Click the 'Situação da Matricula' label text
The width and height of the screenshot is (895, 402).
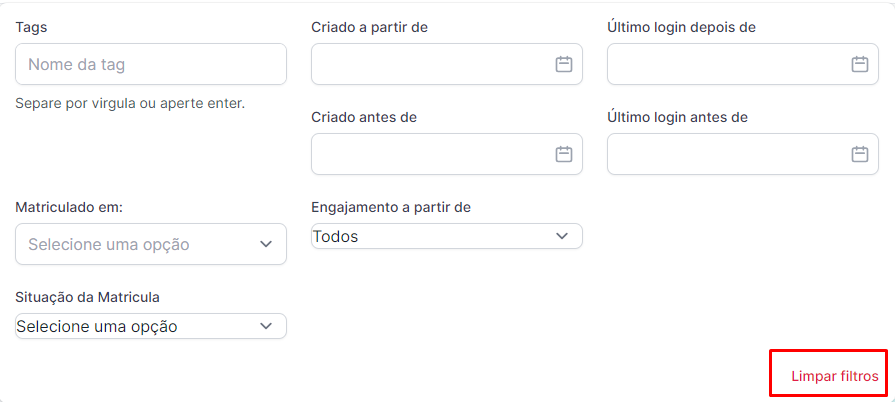pyautogui.click(x=88, y=297)
